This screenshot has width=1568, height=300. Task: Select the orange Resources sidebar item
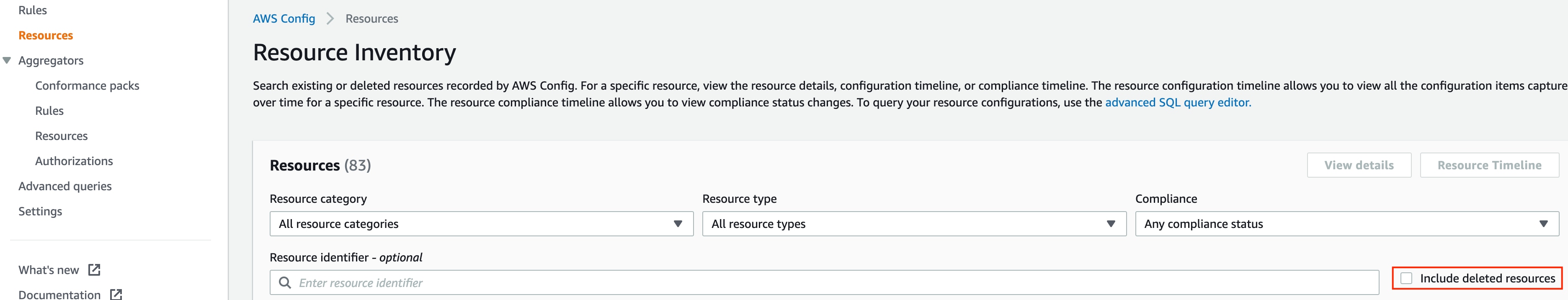(46, 35)
